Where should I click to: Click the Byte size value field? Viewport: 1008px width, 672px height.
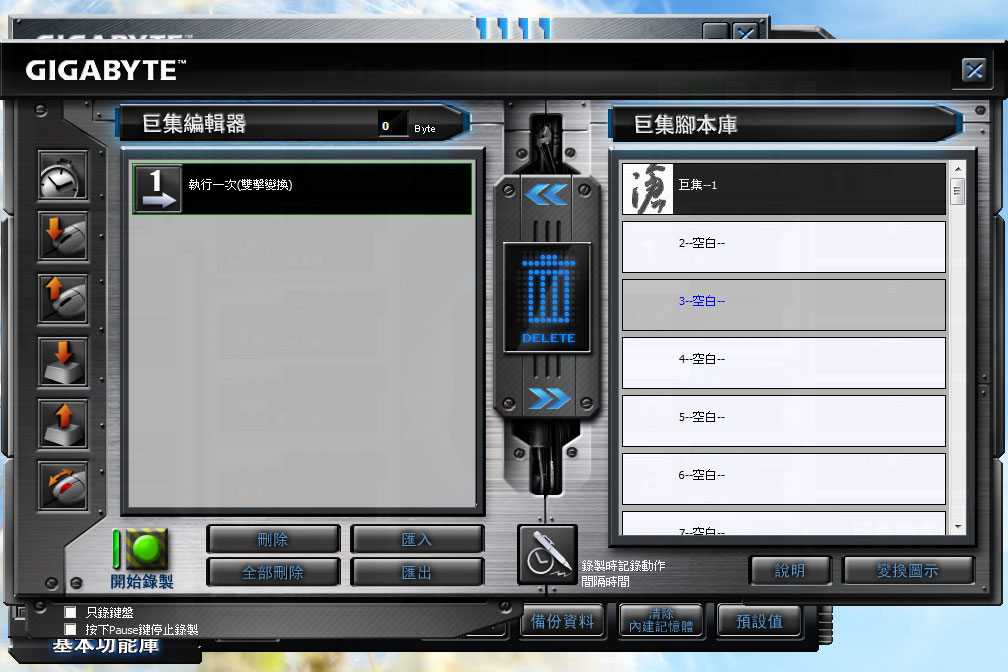click(393, 126)
